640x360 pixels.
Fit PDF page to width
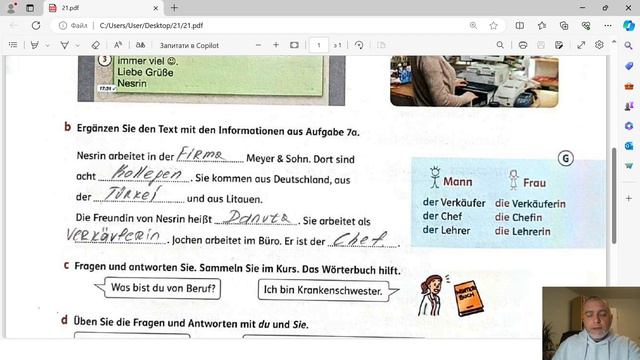[x=294, y=45]
